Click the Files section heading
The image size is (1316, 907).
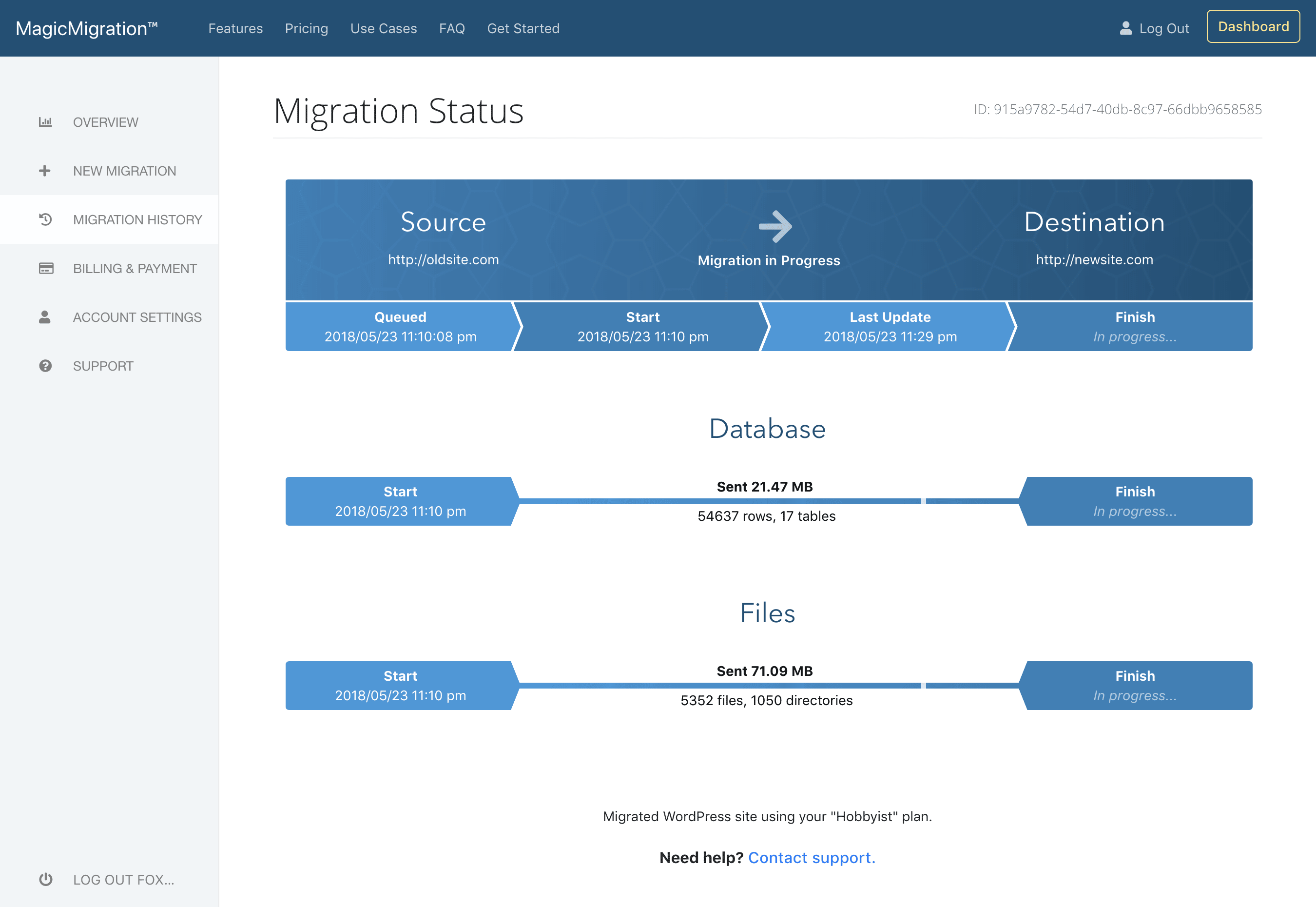click(x=768, y=613)
